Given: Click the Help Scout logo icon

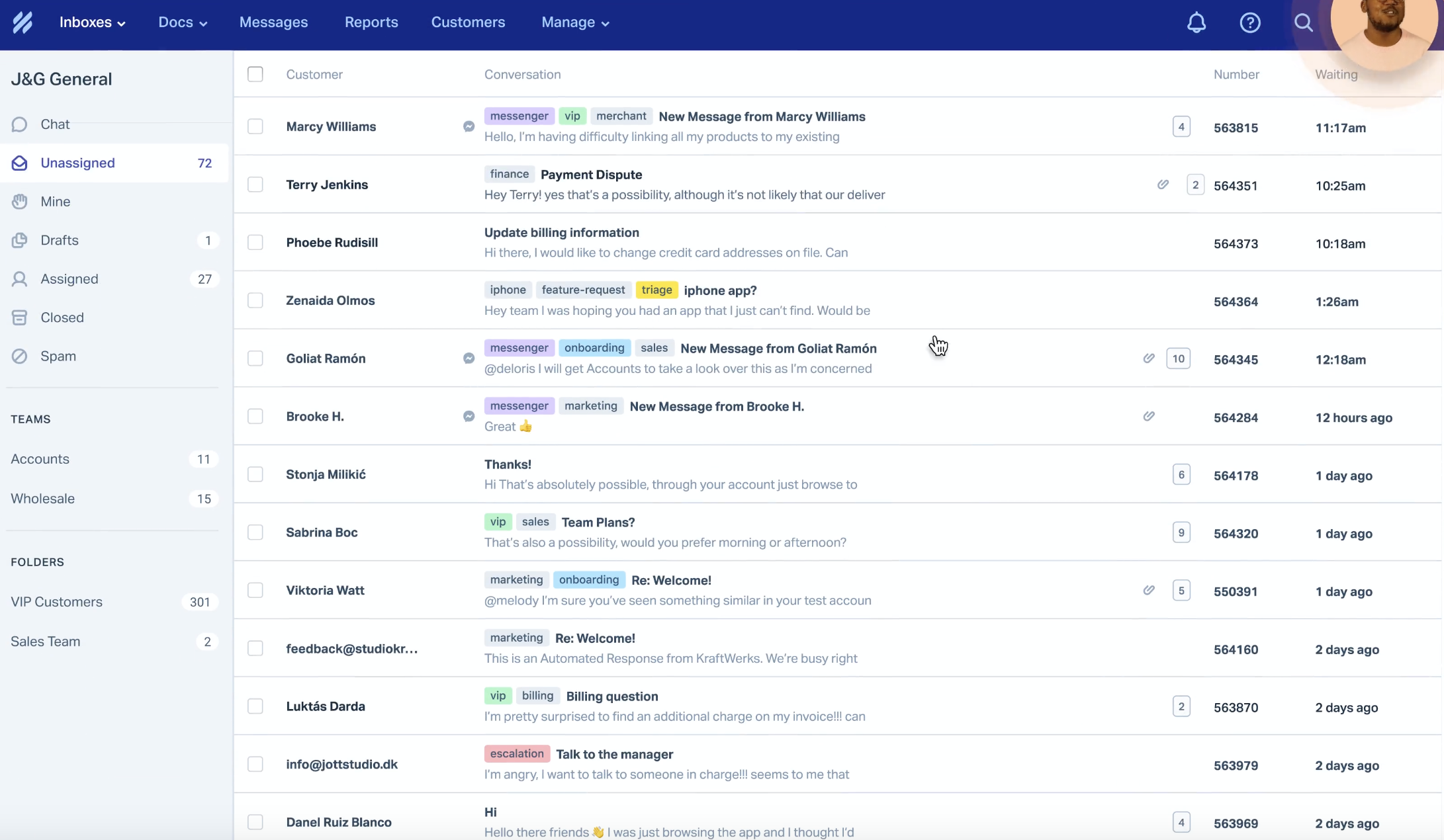Looking at the screenshot, I should tap(23, 22).
